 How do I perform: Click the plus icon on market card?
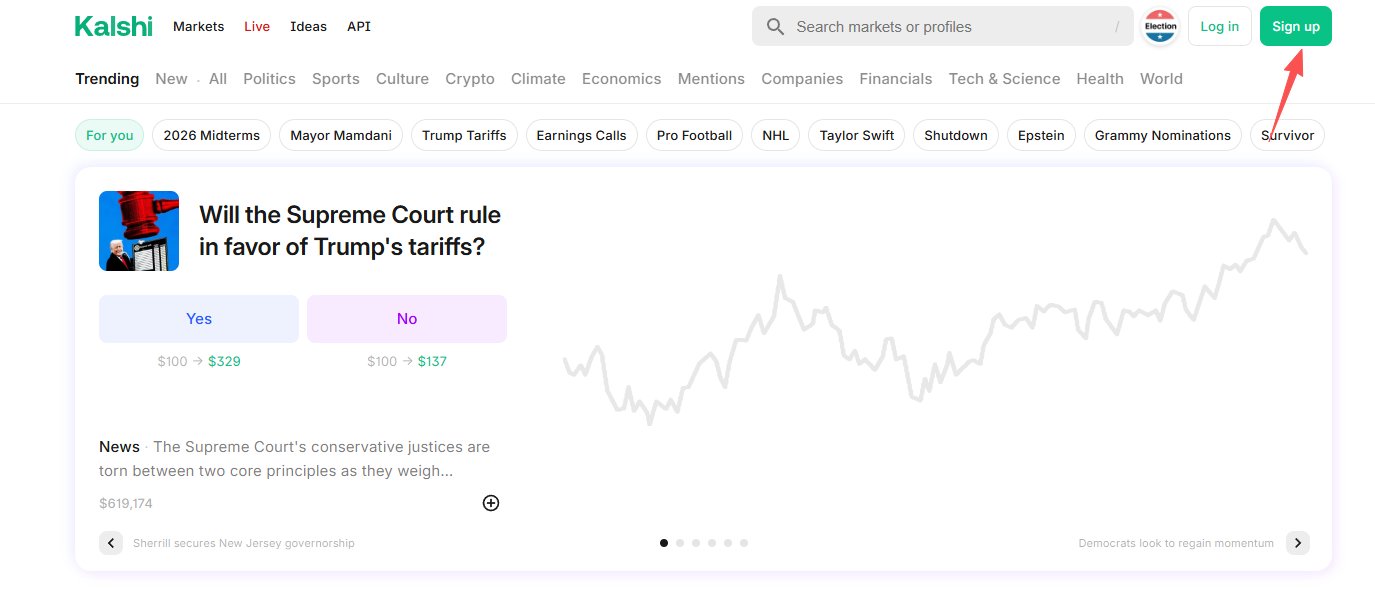pyautogui.click(x=491, y=503)
